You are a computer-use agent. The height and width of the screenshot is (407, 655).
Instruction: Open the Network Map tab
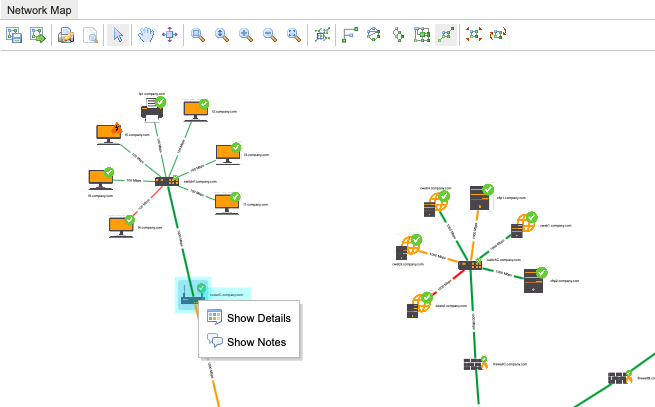tap(39, 10)
